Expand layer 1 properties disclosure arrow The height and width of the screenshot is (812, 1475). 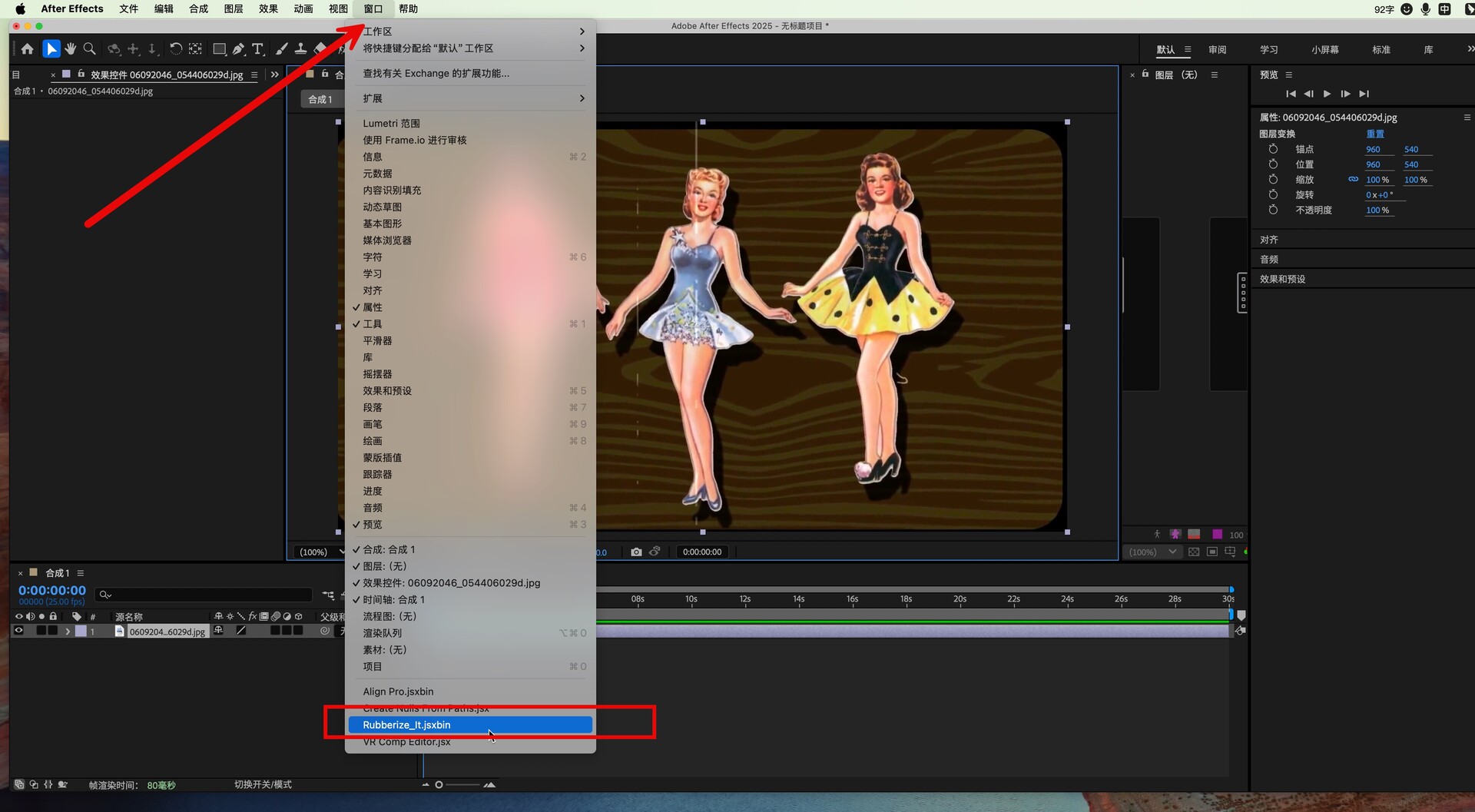point(68,631)
